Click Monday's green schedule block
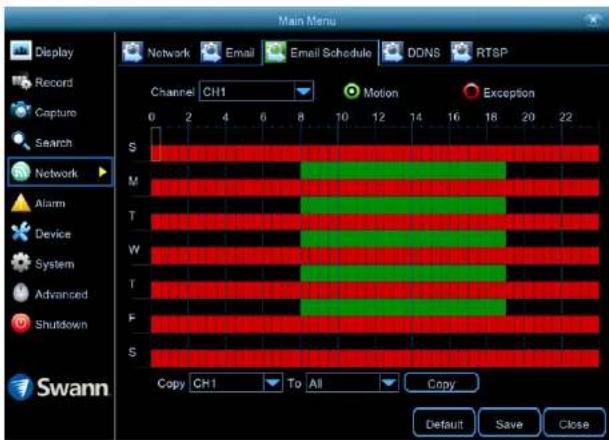The width and height of the screenshot is (609, 440). [403, 170]
